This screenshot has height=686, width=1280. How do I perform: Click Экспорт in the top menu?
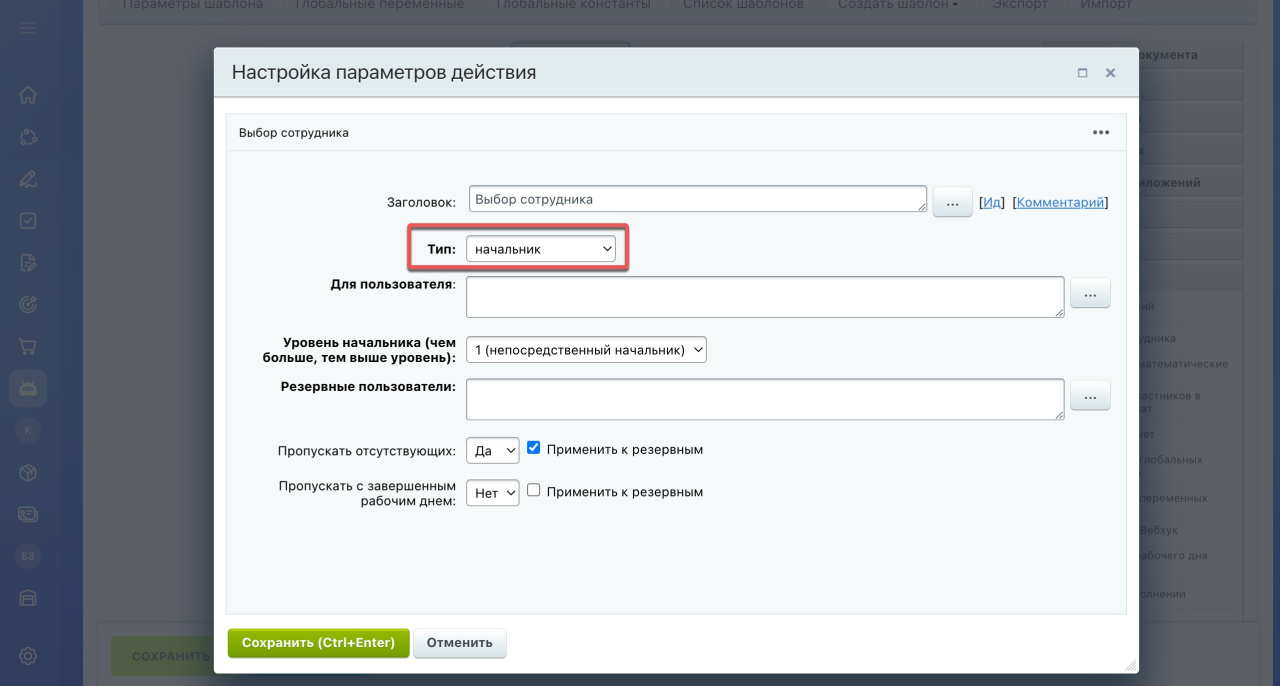tap(1020, 5)
